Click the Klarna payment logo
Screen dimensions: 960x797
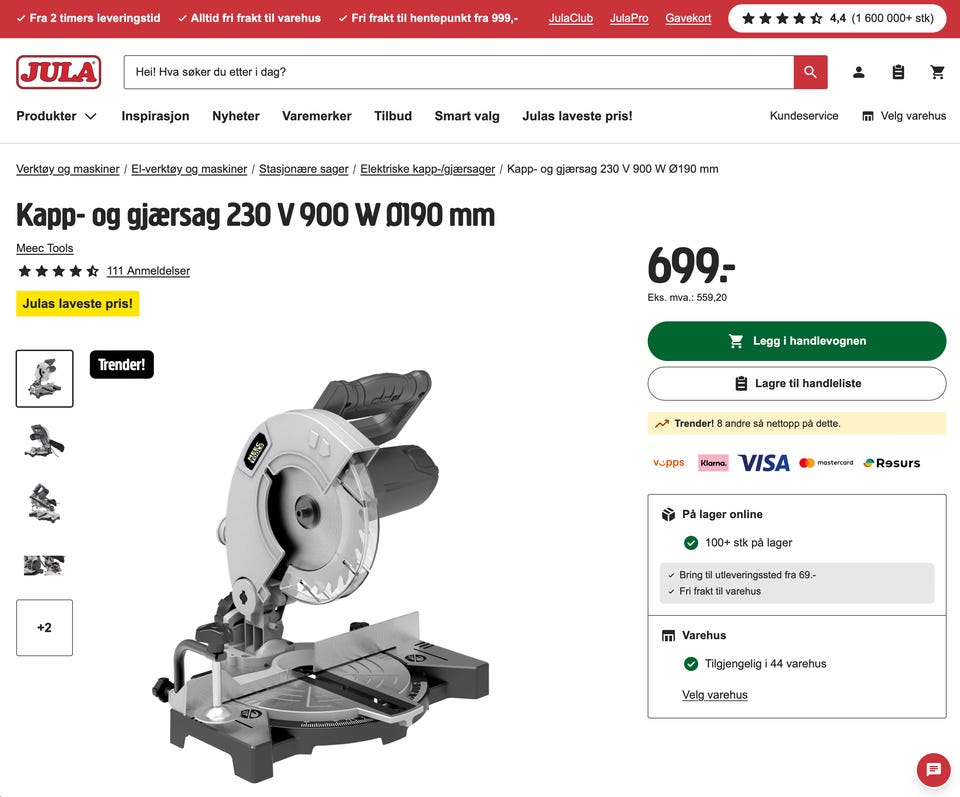click(x=713, y=463)
